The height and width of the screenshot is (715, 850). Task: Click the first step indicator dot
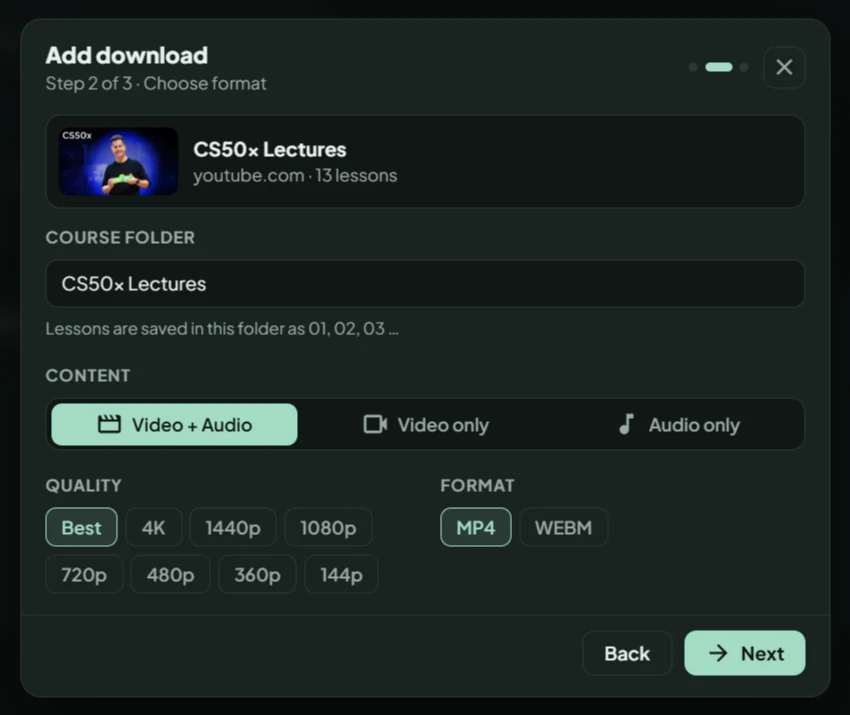click(693, 67)
